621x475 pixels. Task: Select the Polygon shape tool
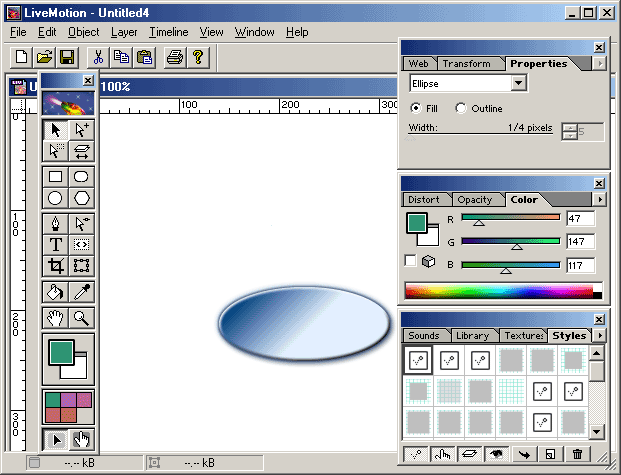[x=82, y=198]
